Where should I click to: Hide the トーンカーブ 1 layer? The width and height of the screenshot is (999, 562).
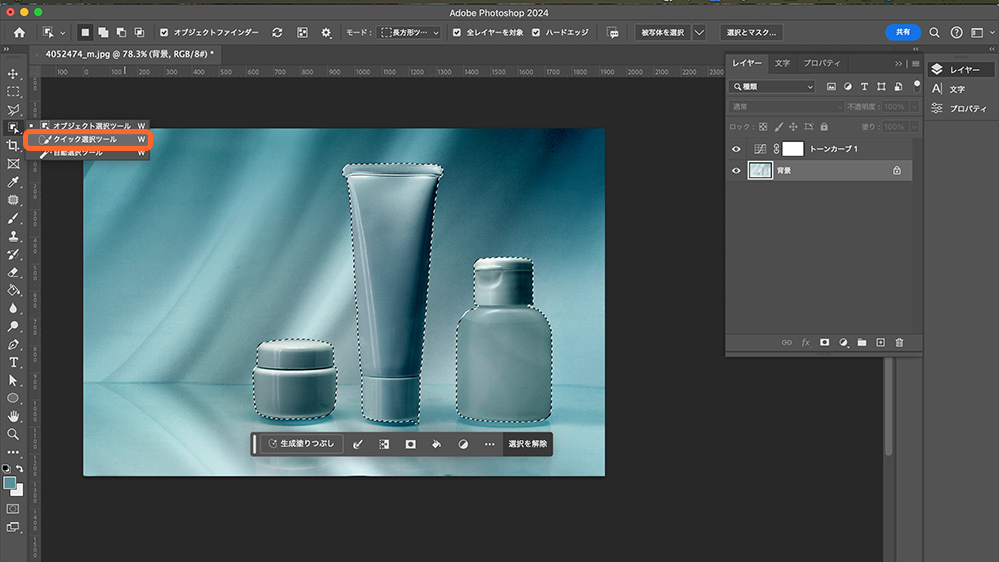click(737, 149)
